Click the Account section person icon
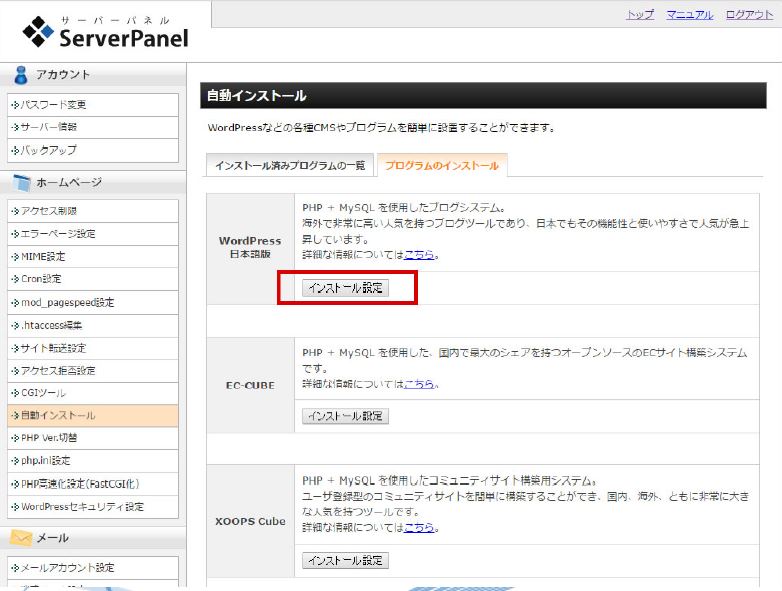782x591 pixels. pos(21,75)
